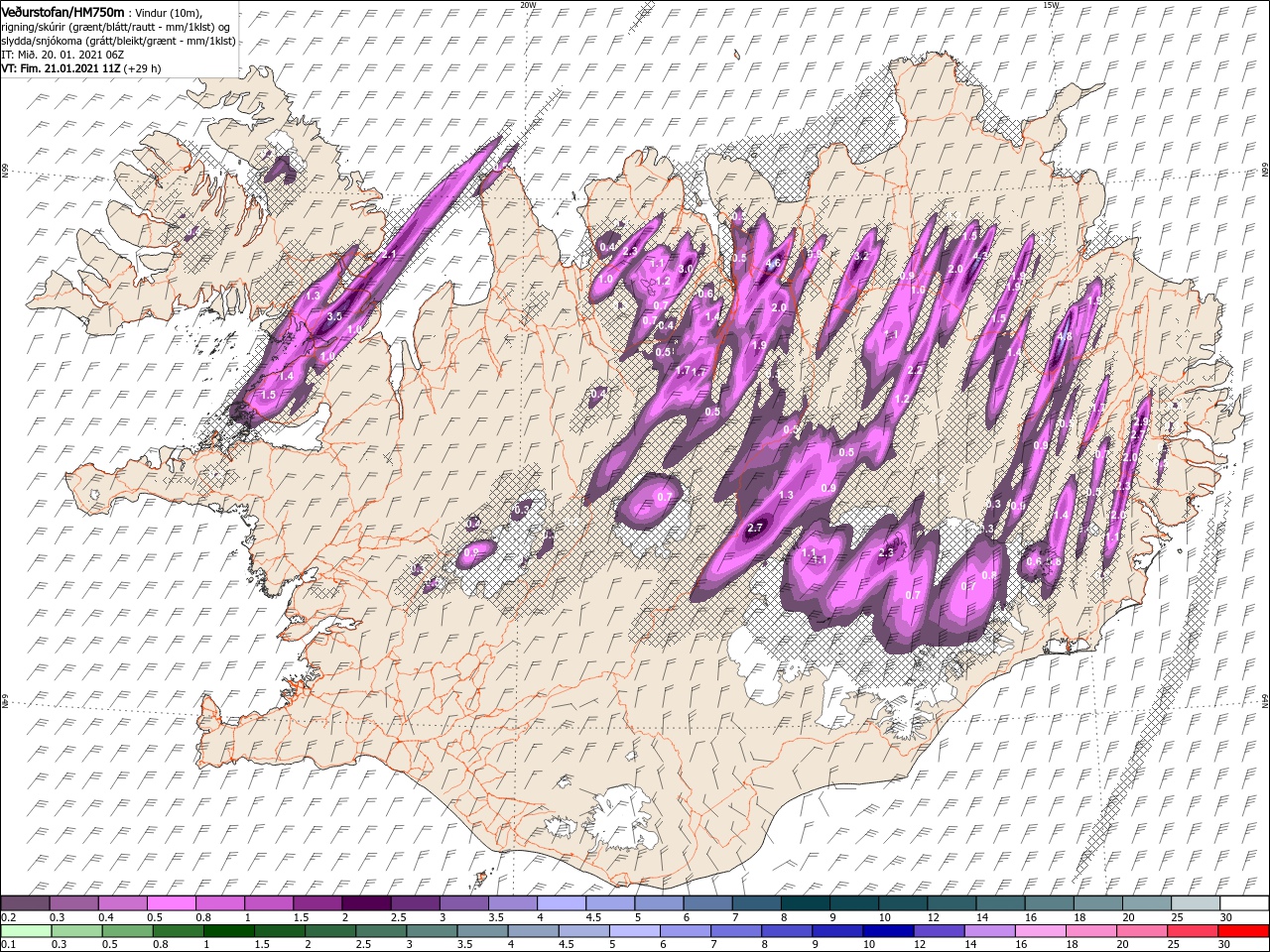Click the 1–1.5 magenta snowfall legend swatch
Viewport: 1270px width, 952px height.
pos(268,902)
